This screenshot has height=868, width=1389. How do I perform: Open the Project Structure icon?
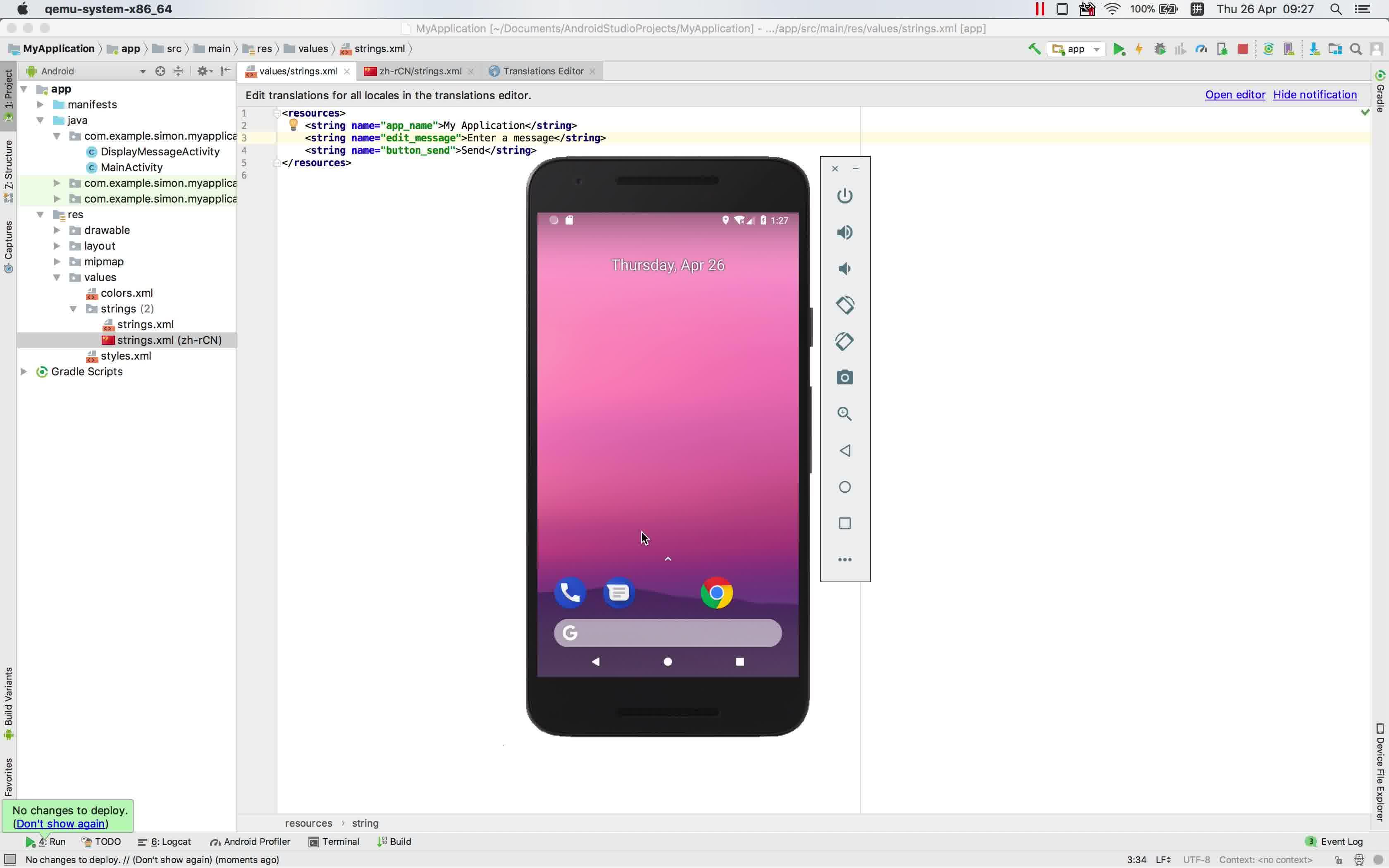click(1335, 49)
